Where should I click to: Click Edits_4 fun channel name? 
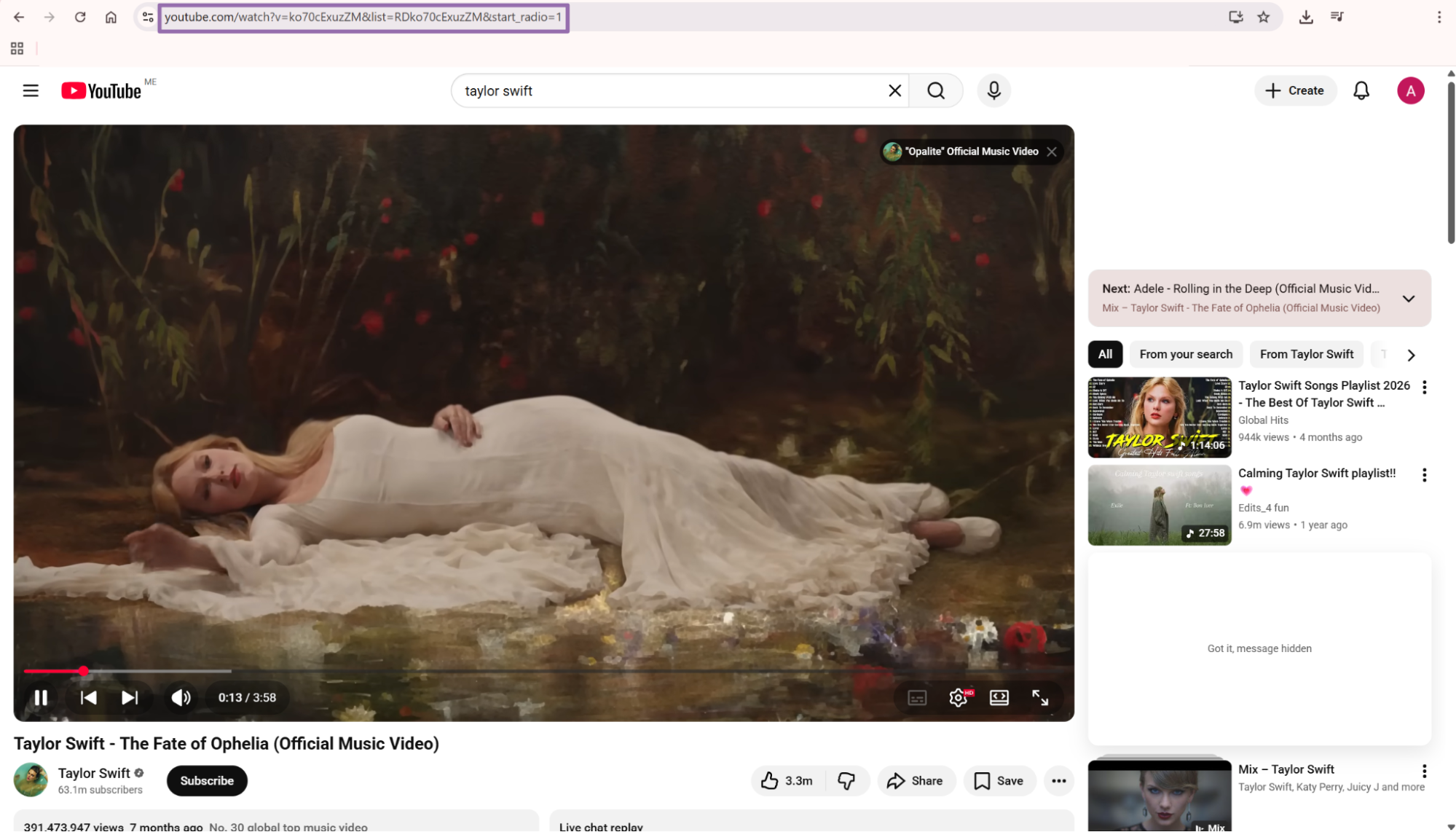pos(1263,508)
